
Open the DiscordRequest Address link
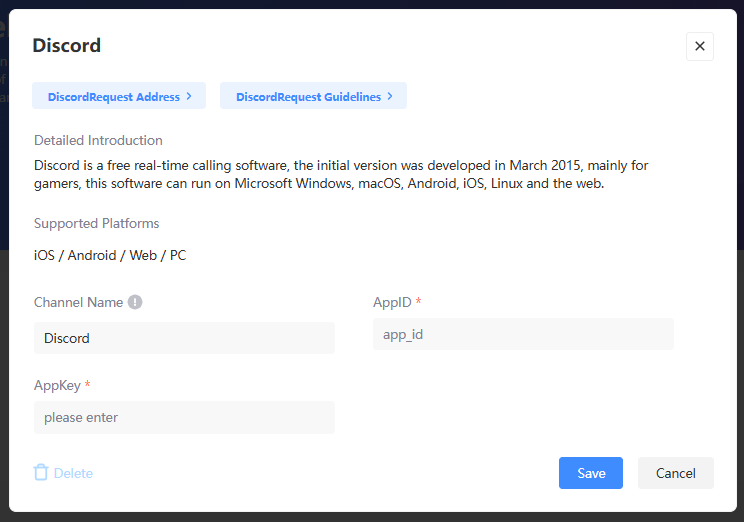pyautogui.click(x=119, y=96)
